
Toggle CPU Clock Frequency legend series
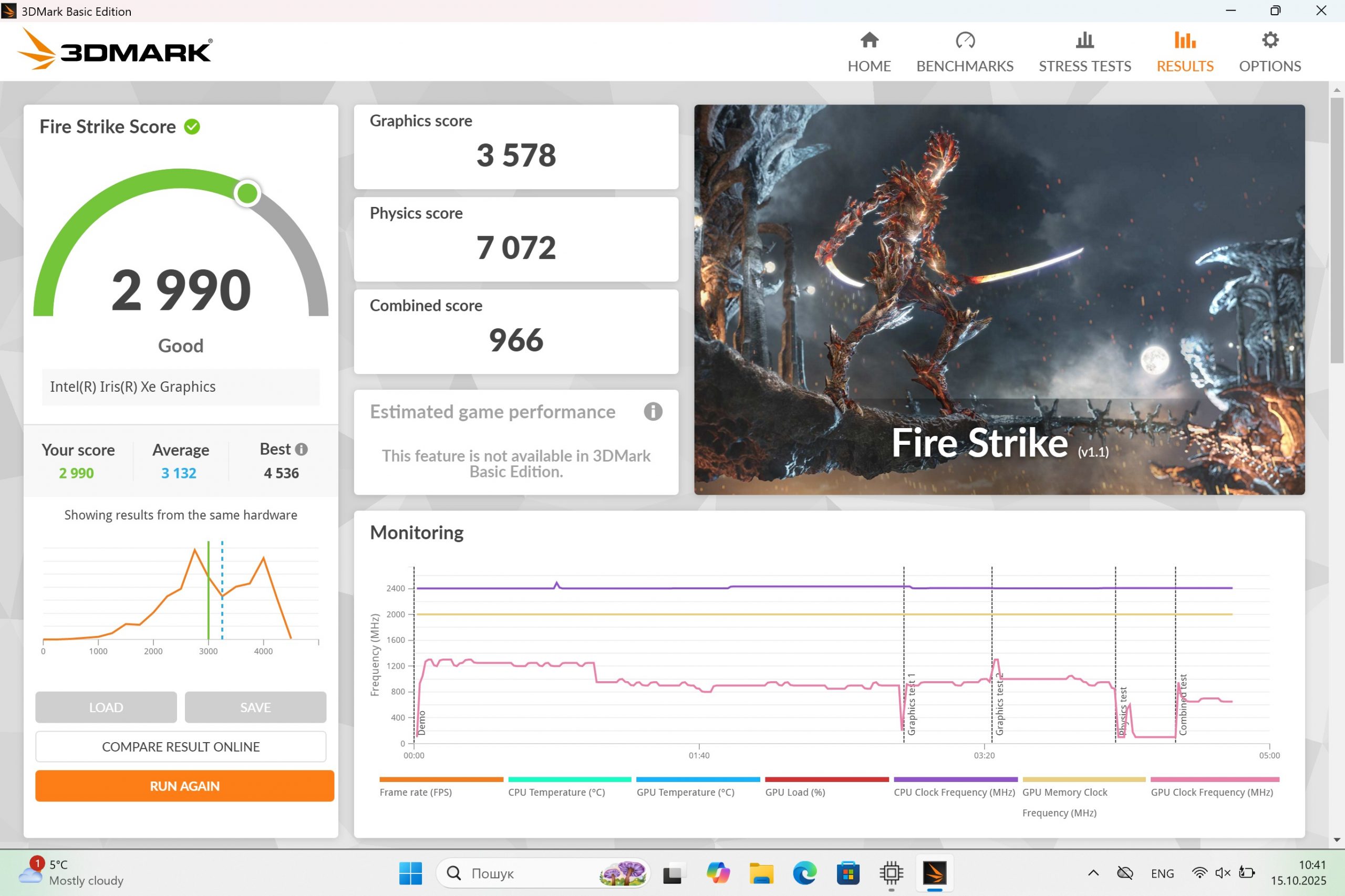(954, 792)
